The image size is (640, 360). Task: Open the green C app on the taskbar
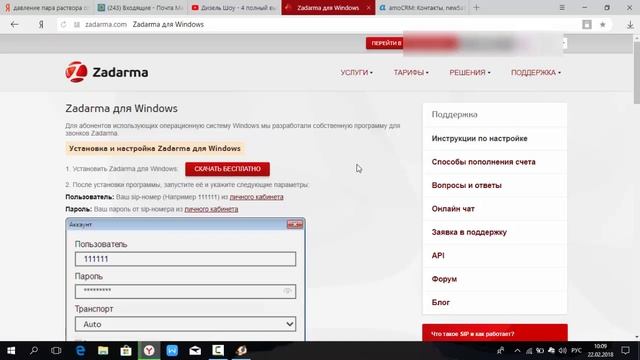(x=218, y=350)
